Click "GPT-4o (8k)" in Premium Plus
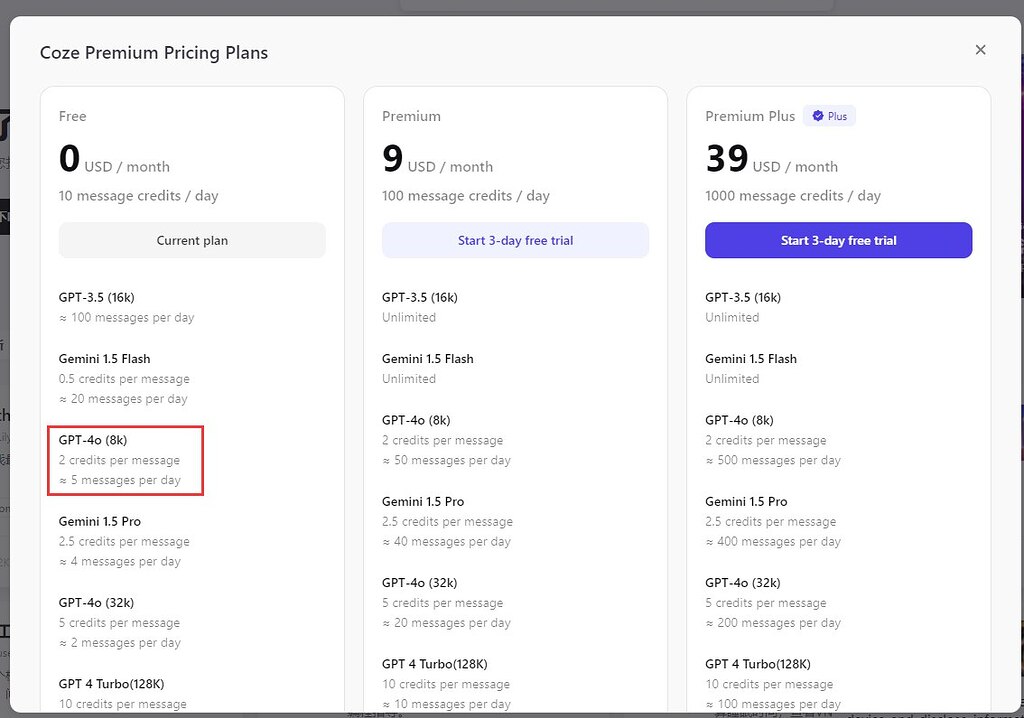This screenshot has height=718, width=1024. point(739,420)
